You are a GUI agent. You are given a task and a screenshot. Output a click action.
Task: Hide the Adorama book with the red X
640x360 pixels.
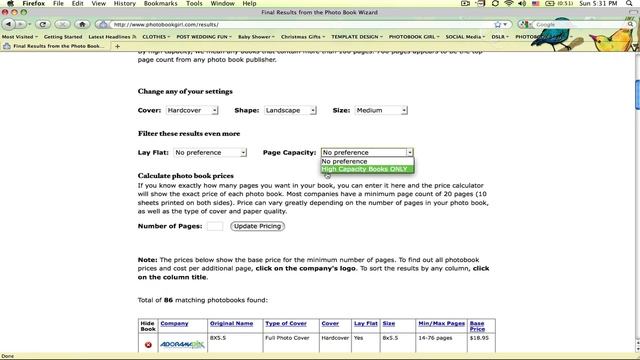point(148,345)
